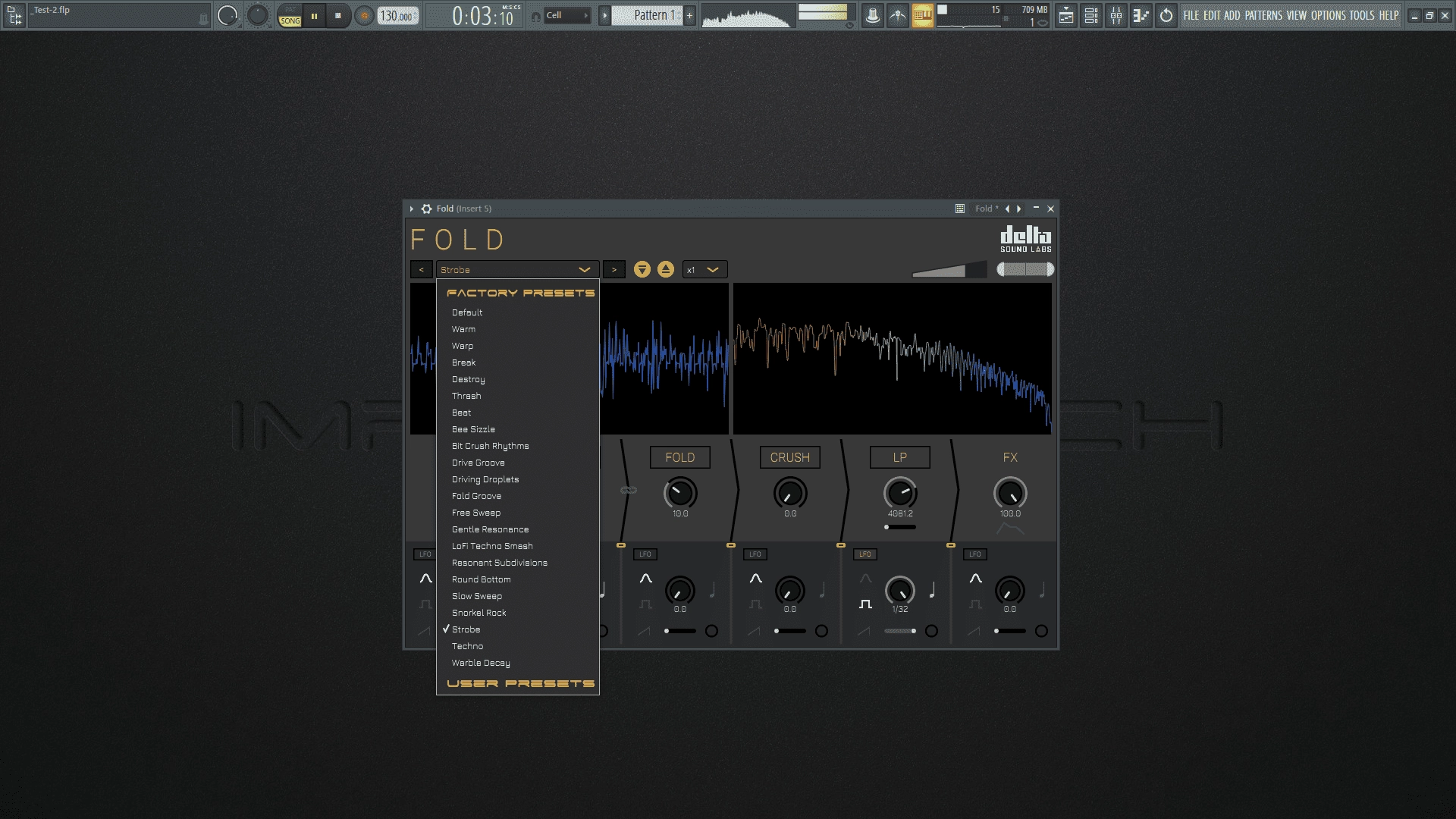
Task: Click the circular arrow refresh icon
Action: [x=1166, y=15]
